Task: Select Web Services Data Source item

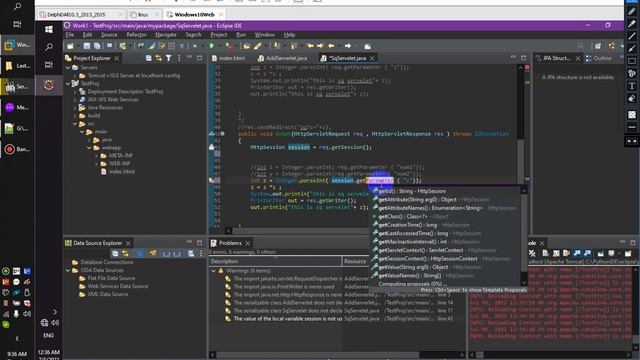Action: (x=118, y=286)
